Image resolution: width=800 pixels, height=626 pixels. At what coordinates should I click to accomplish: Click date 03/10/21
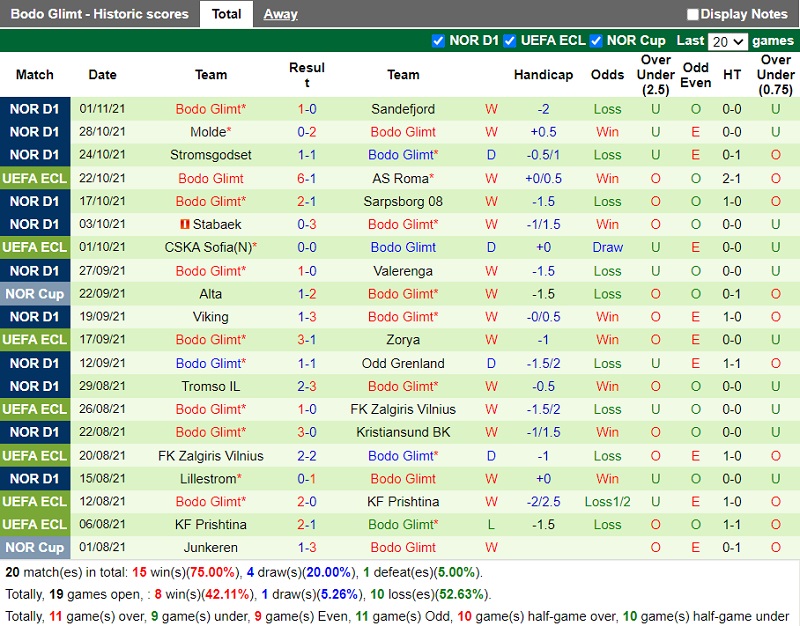(x=102, y=224)
